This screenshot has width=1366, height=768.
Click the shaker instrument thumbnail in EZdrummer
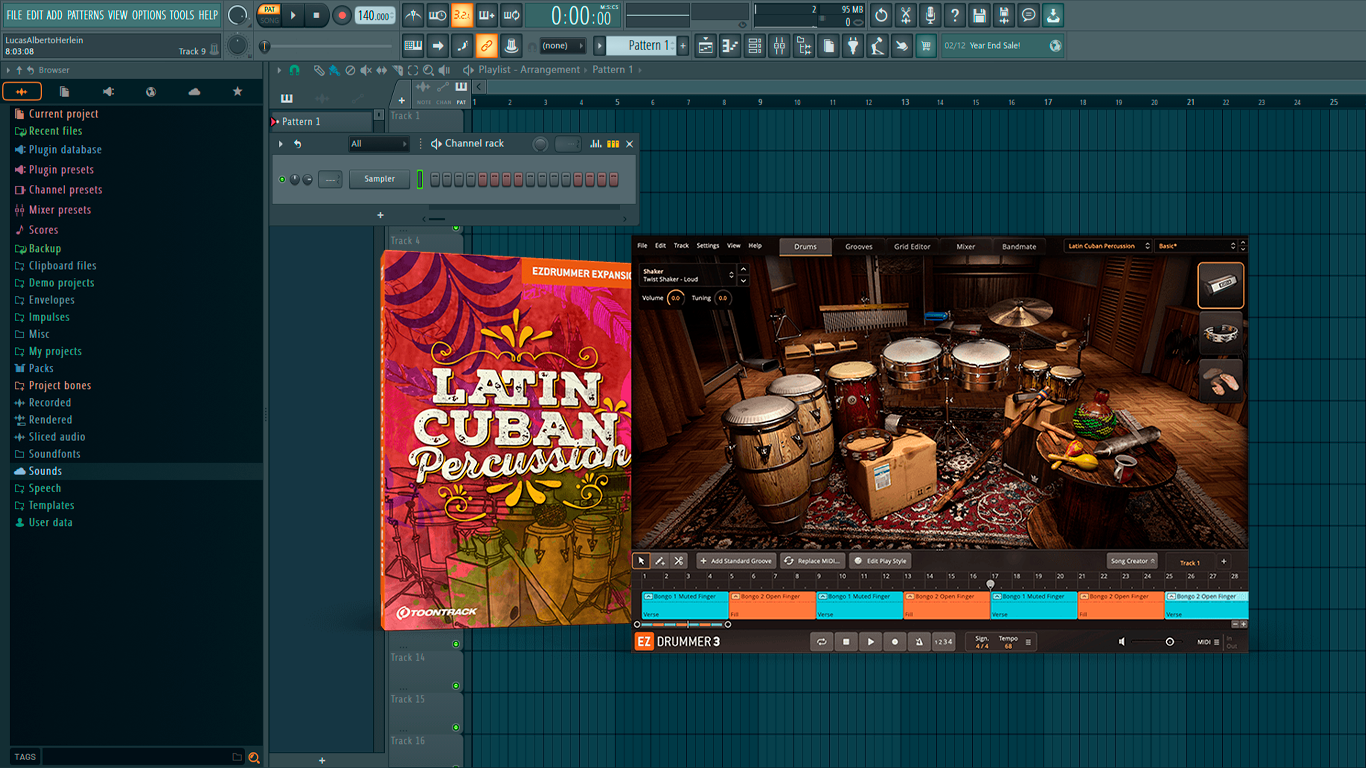point(1221,285)
